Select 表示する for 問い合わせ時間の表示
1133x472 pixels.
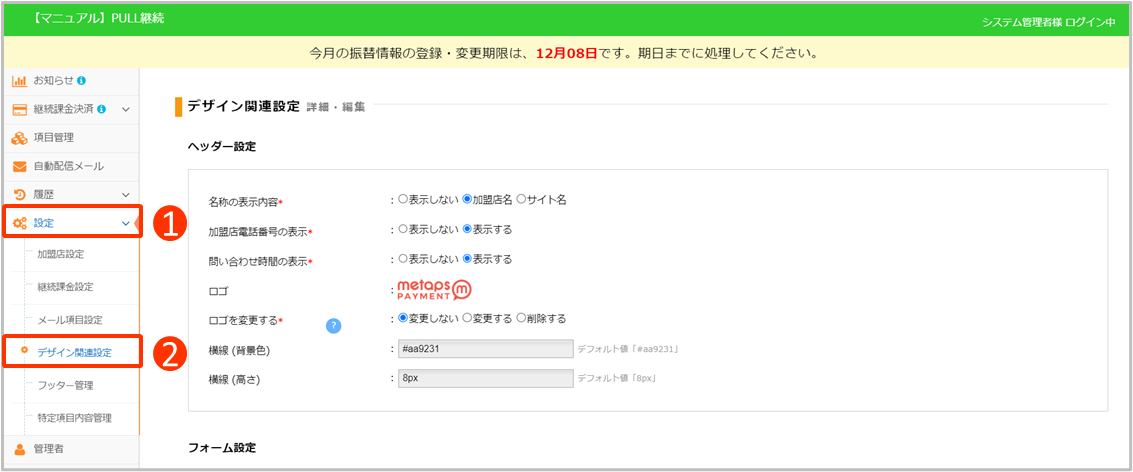click(x=467, y=259)
